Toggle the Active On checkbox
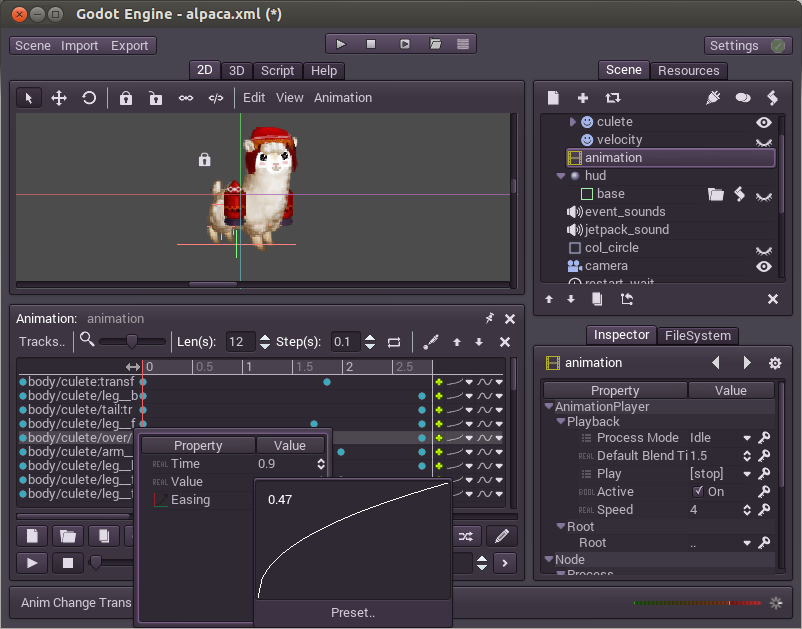The width and height of the screenshot is (802, 629). click(x=698, y=492)
